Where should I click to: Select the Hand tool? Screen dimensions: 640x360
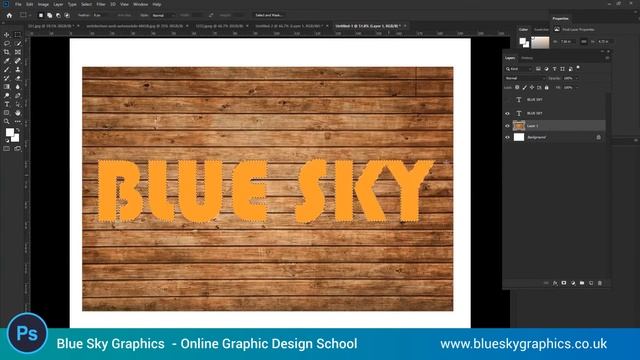click(18, 113)
